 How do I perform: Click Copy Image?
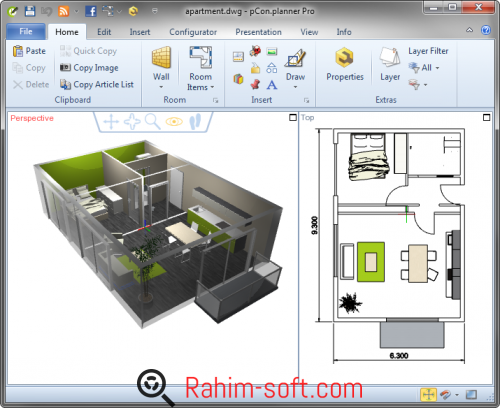click(x=89, y=68)
